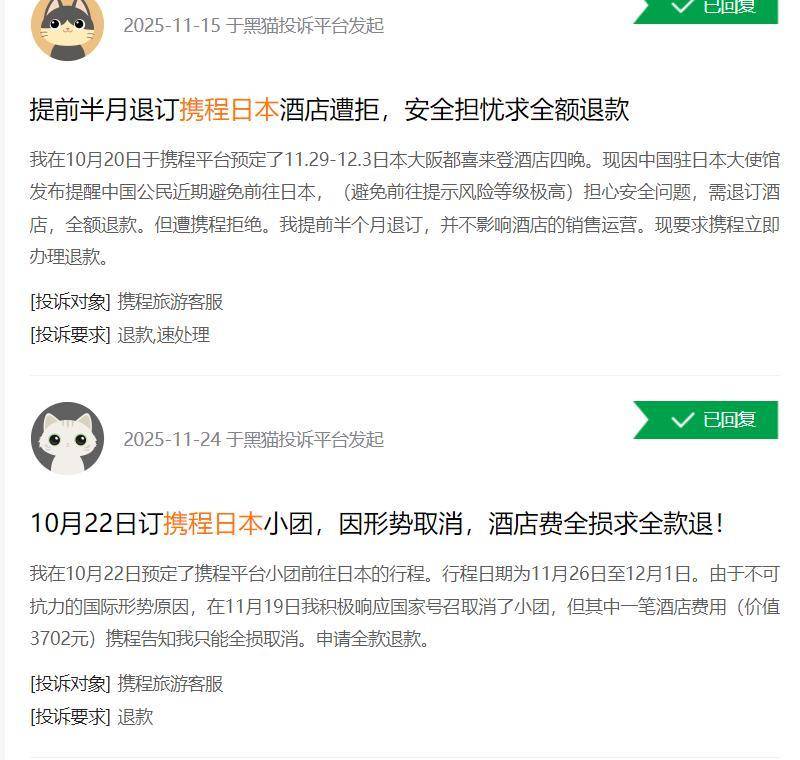
Task: Click the orange cat avatar of first complaint
Action: (67, 28)
